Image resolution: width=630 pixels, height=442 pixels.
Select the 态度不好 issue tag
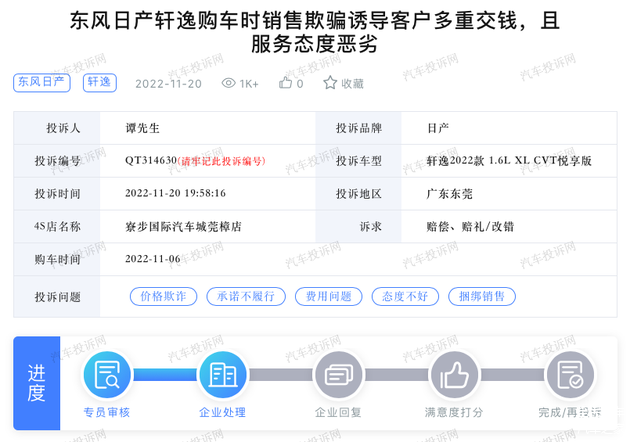pyautogui.click(x=404, y=297)
